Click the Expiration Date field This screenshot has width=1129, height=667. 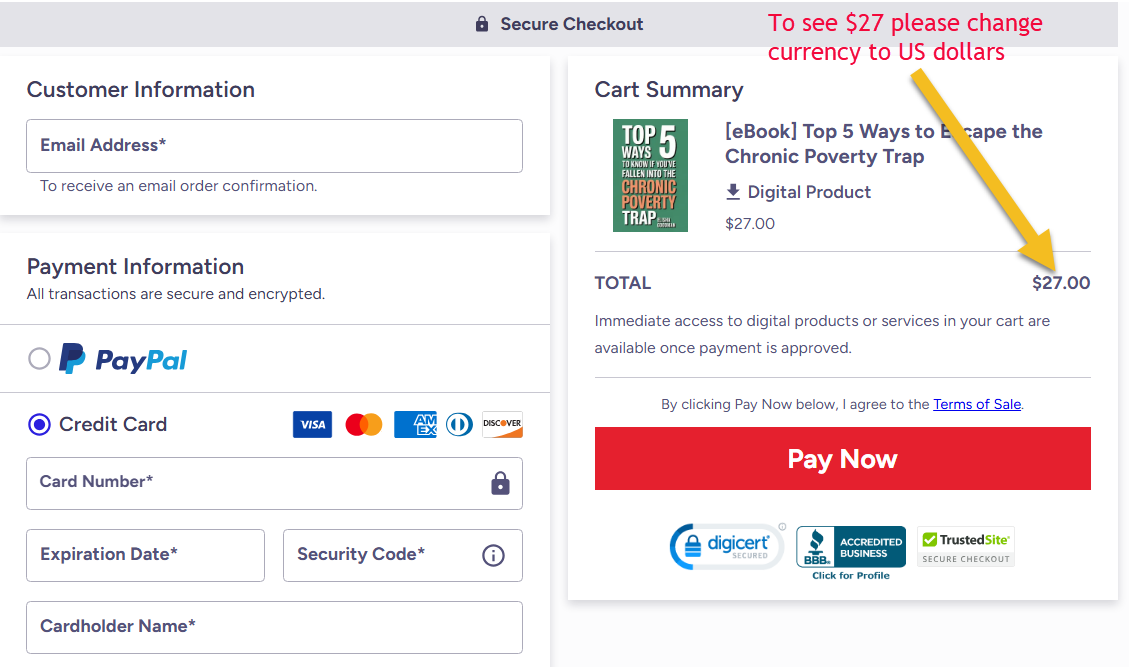145,555
